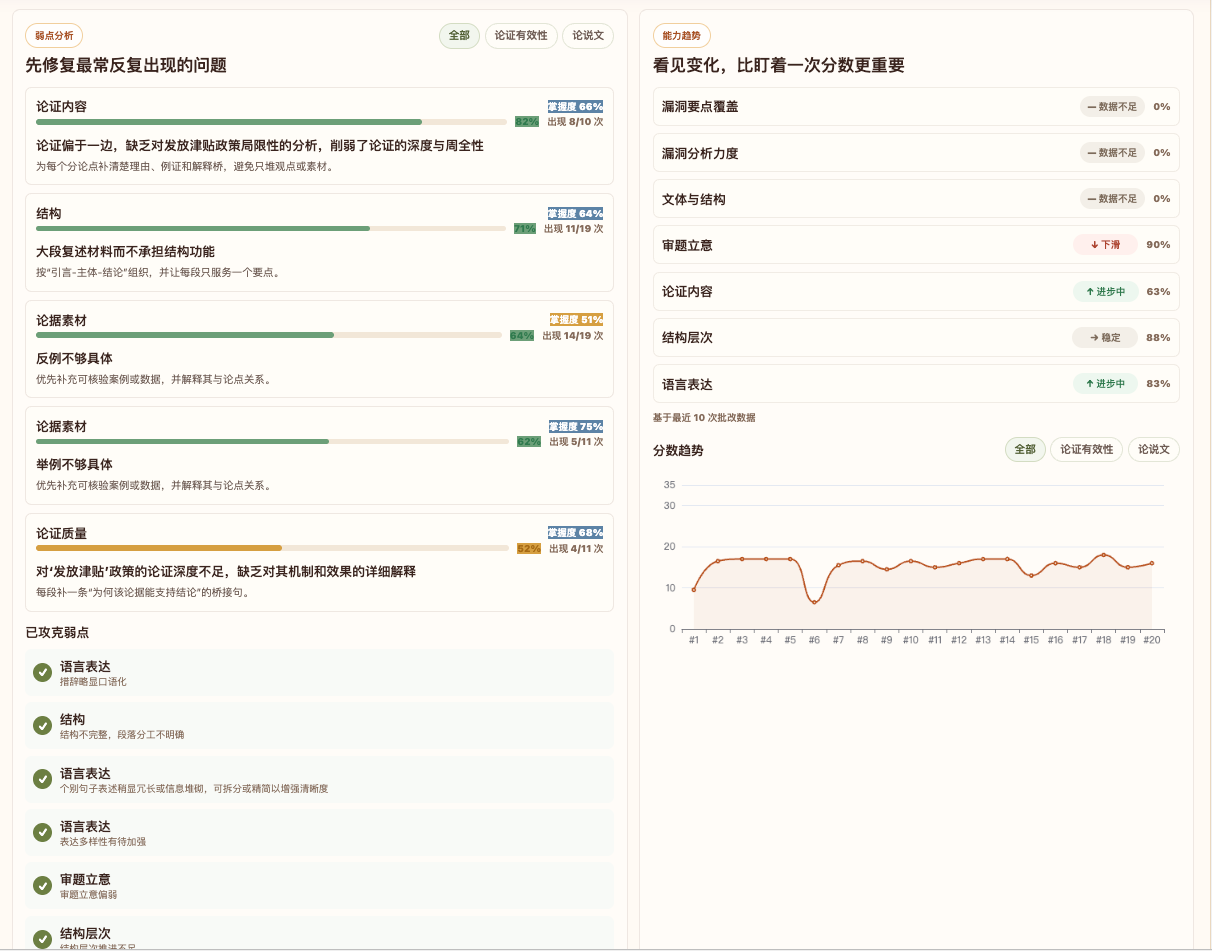Open the 论证内容 weakness card heading
Screen dimensions: 1212x951
61,106
